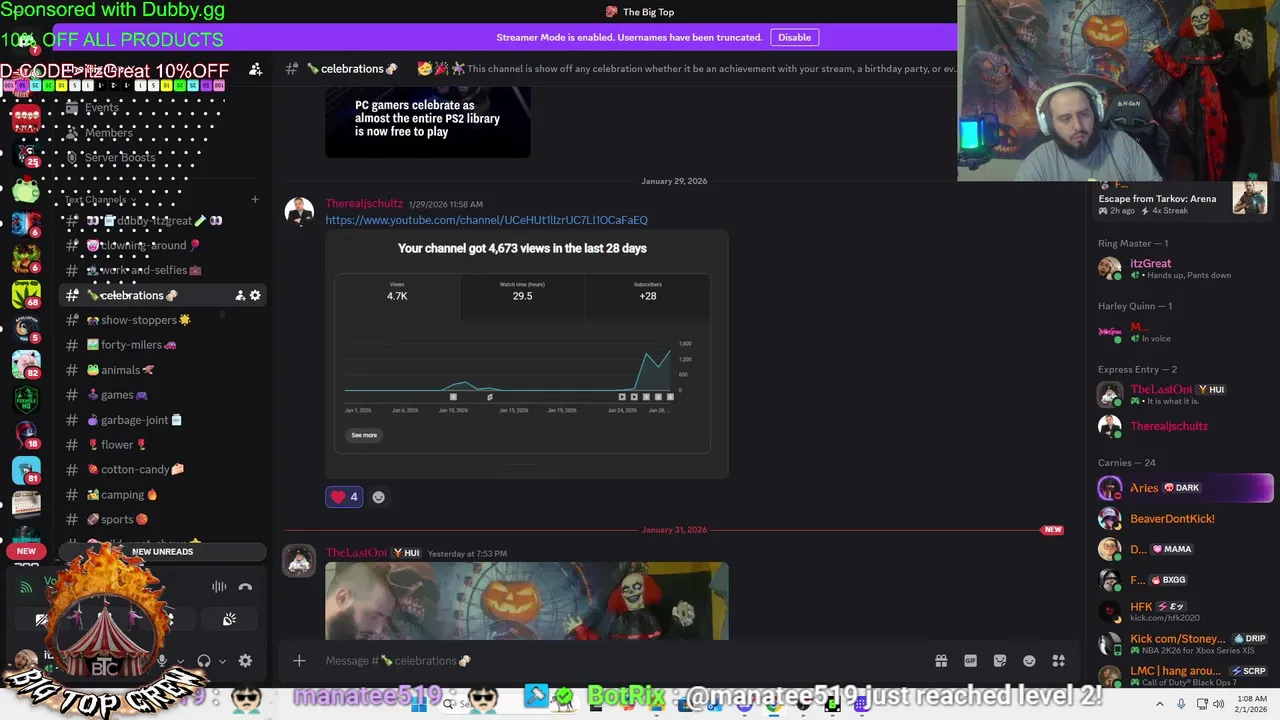Open the voice noise suppression waveform icon
Image resolution: width=1280 pixels, height=720 pixels.
[219, 587]
